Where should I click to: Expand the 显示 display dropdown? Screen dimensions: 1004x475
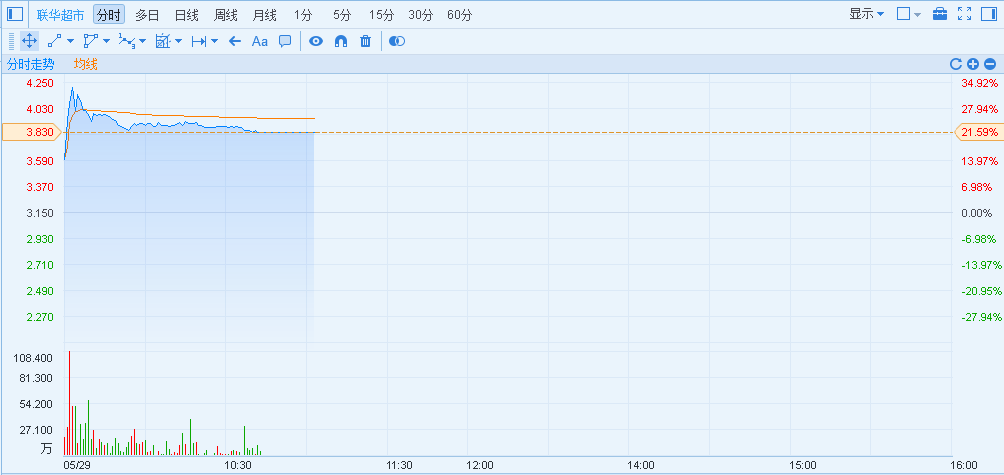coord(866,14)
